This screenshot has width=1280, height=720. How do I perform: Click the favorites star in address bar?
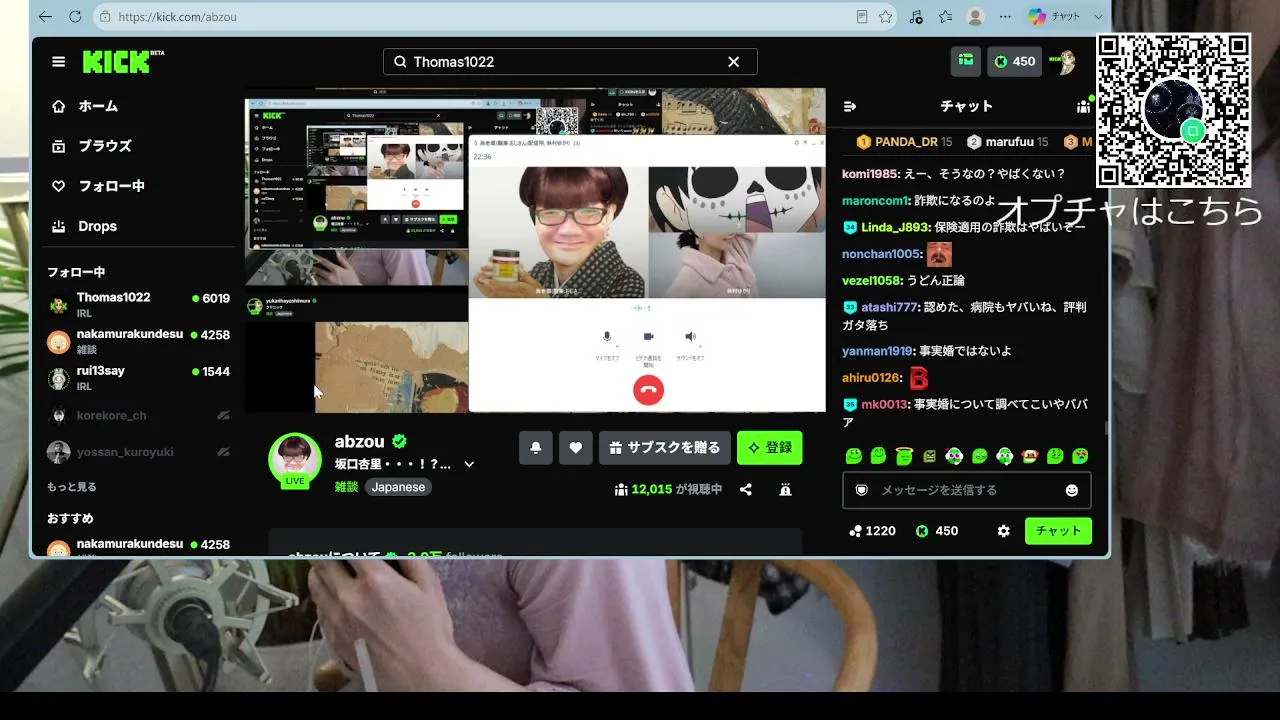885,17
